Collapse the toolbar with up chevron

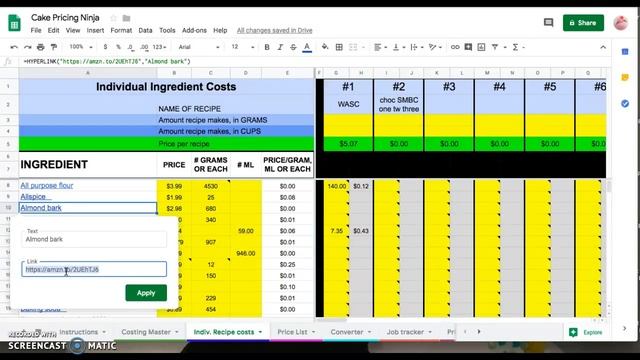click(x=603, y=47)
